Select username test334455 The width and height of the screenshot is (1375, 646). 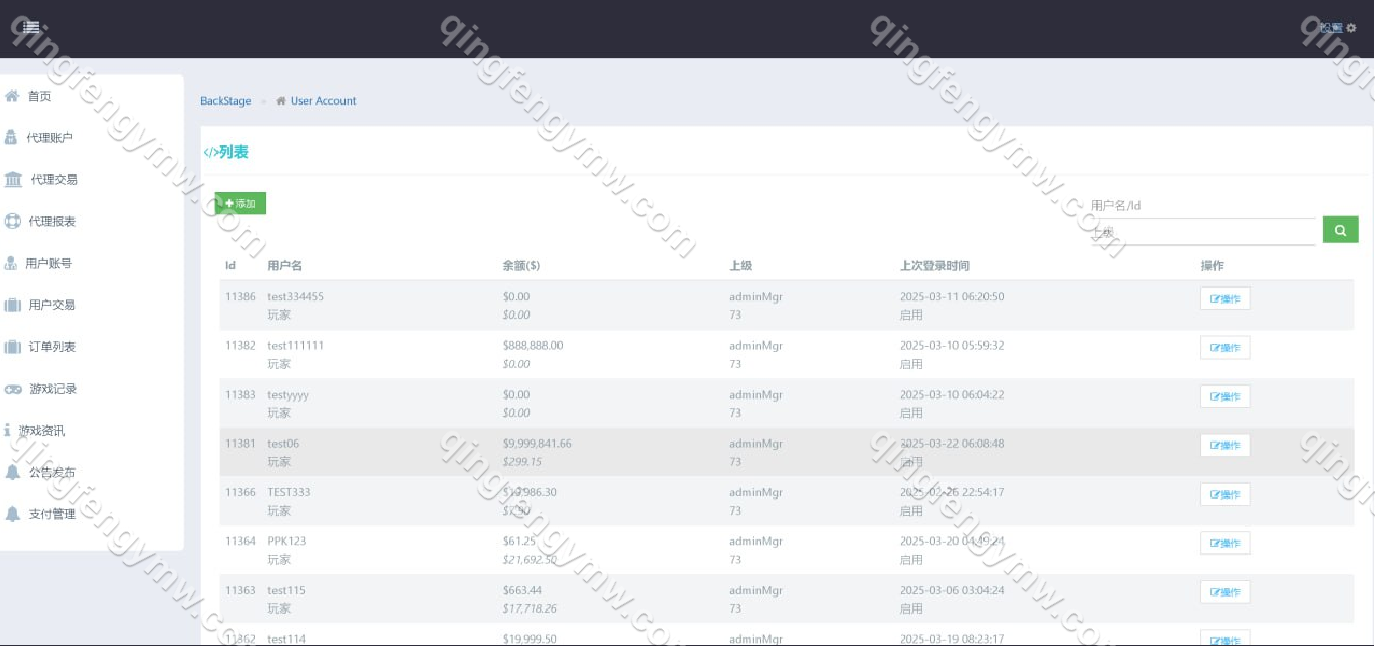click(x=296, y=297)
